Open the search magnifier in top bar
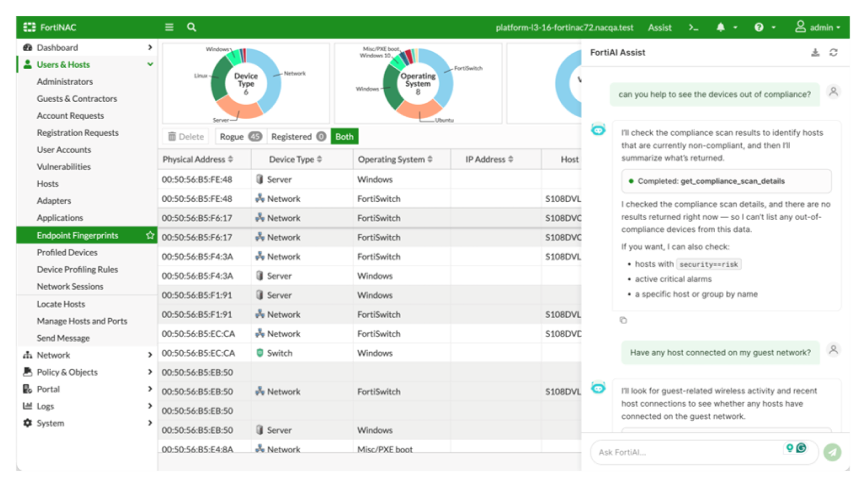This screenshot has width=866, height=487. 192,27
